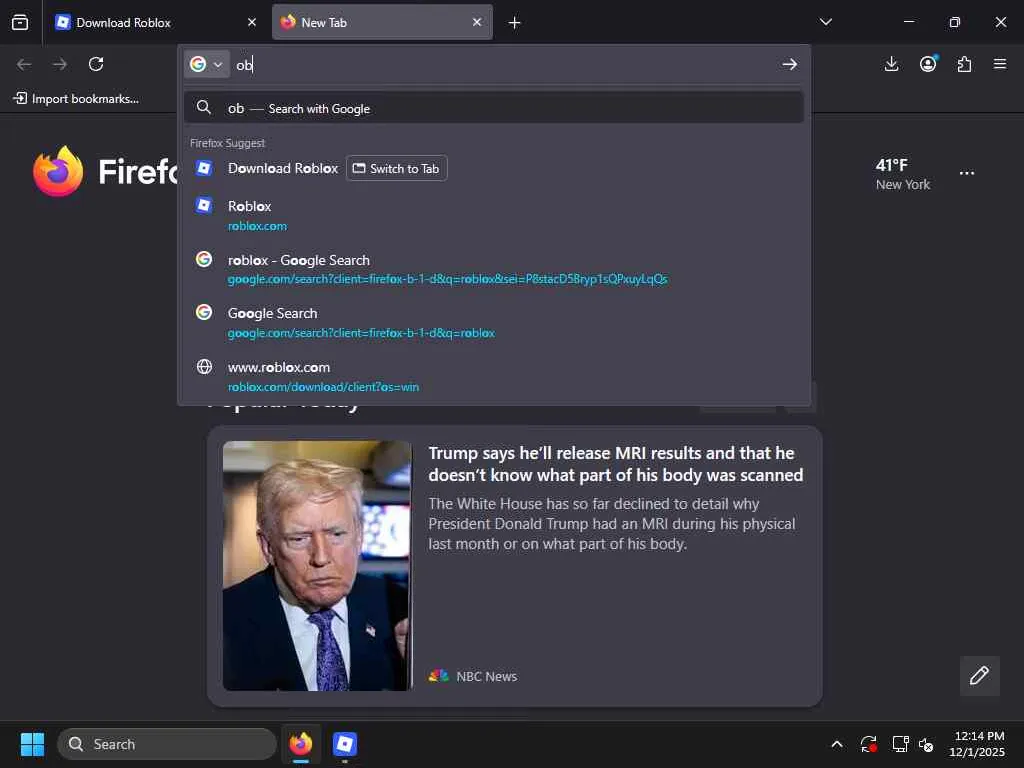Click the news article photo thumbnail
Viewport: 1024px width, 768px height.
point(317,566)
